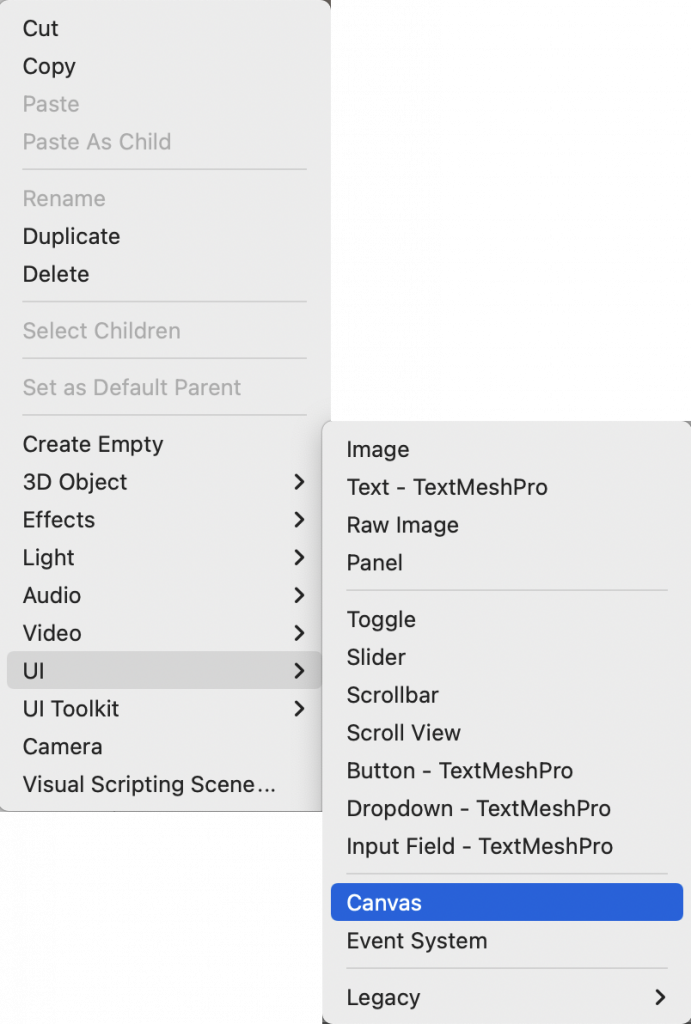Expand the 3D Object submenu

pyautogui.click(x=75, y=482)
